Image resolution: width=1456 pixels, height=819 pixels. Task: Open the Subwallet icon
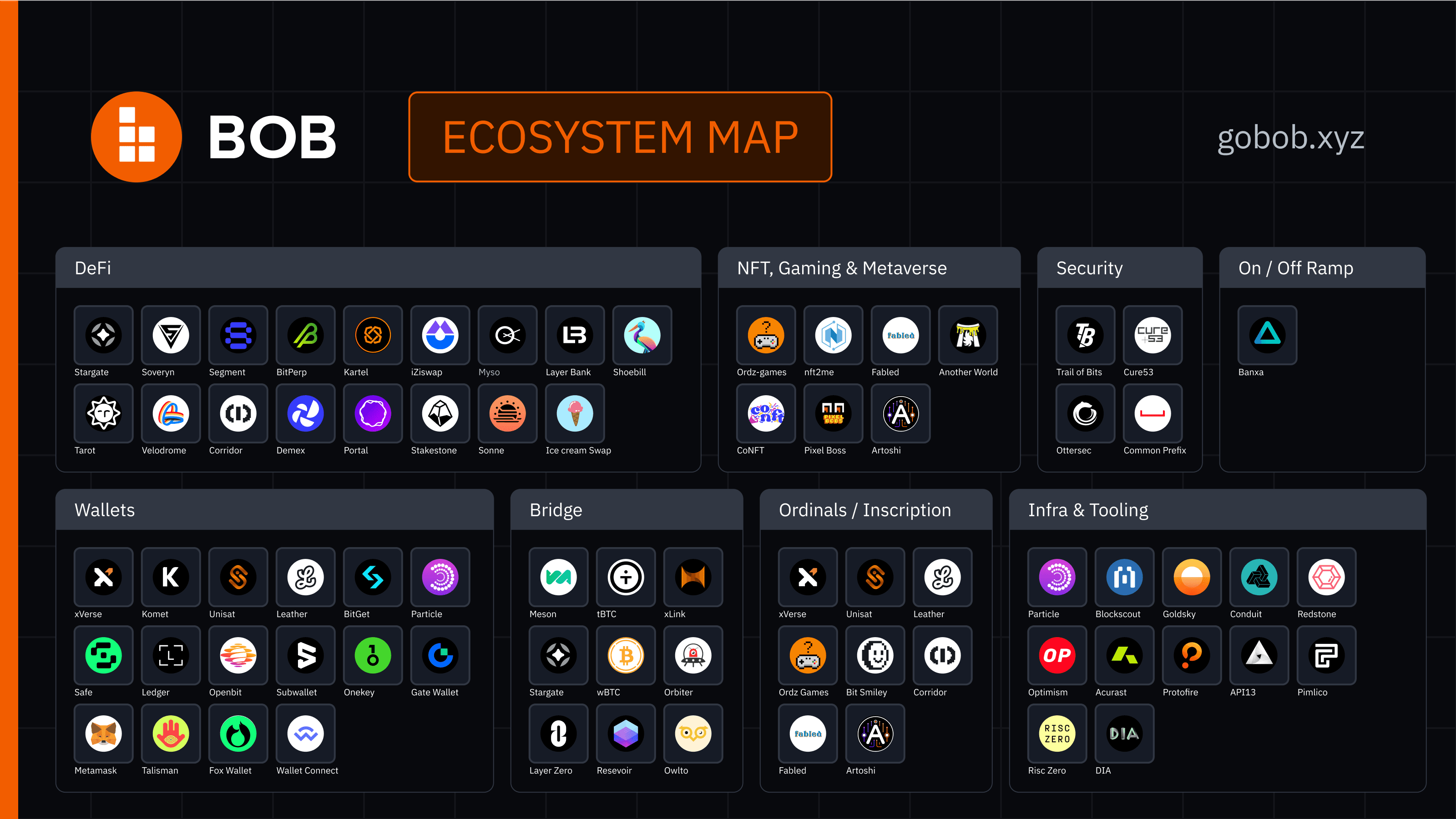pos(305,655)
